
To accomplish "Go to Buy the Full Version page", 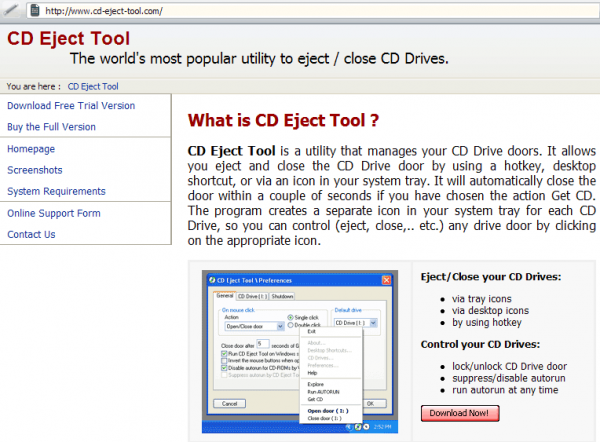I will point(51,127).
